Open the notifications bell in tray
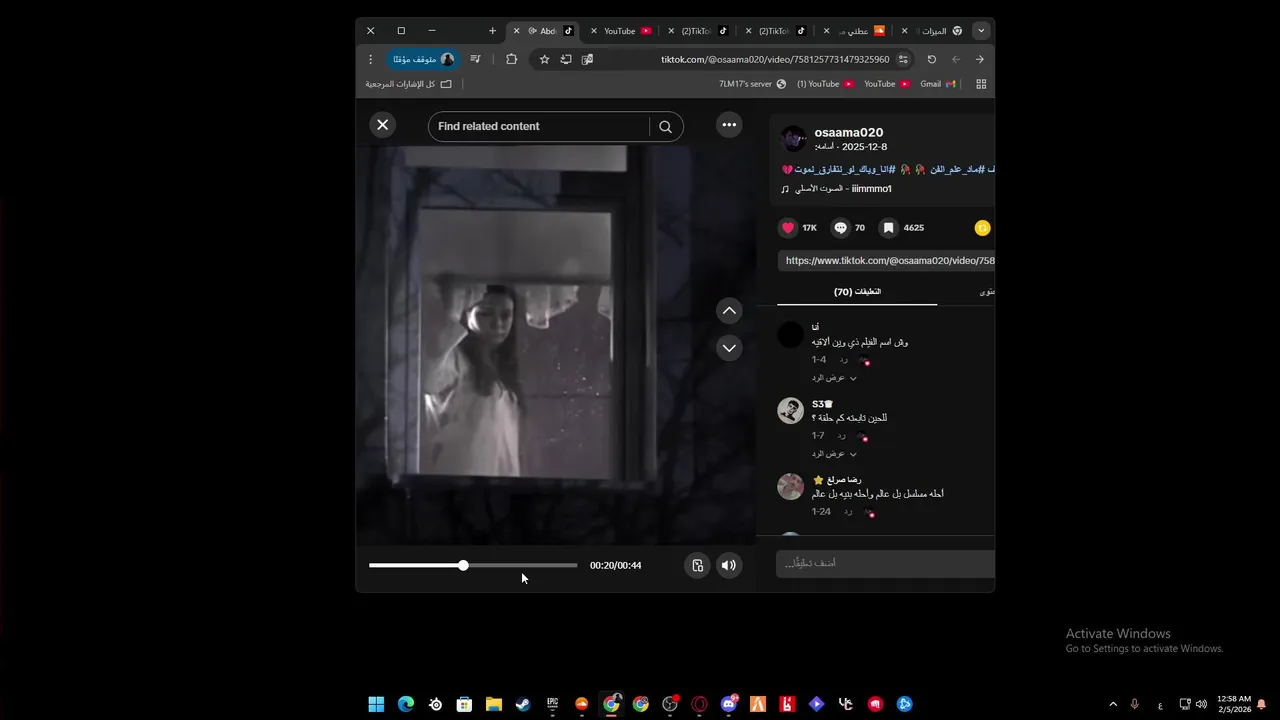This screenshot has width=1280, height=720. 1262,704
